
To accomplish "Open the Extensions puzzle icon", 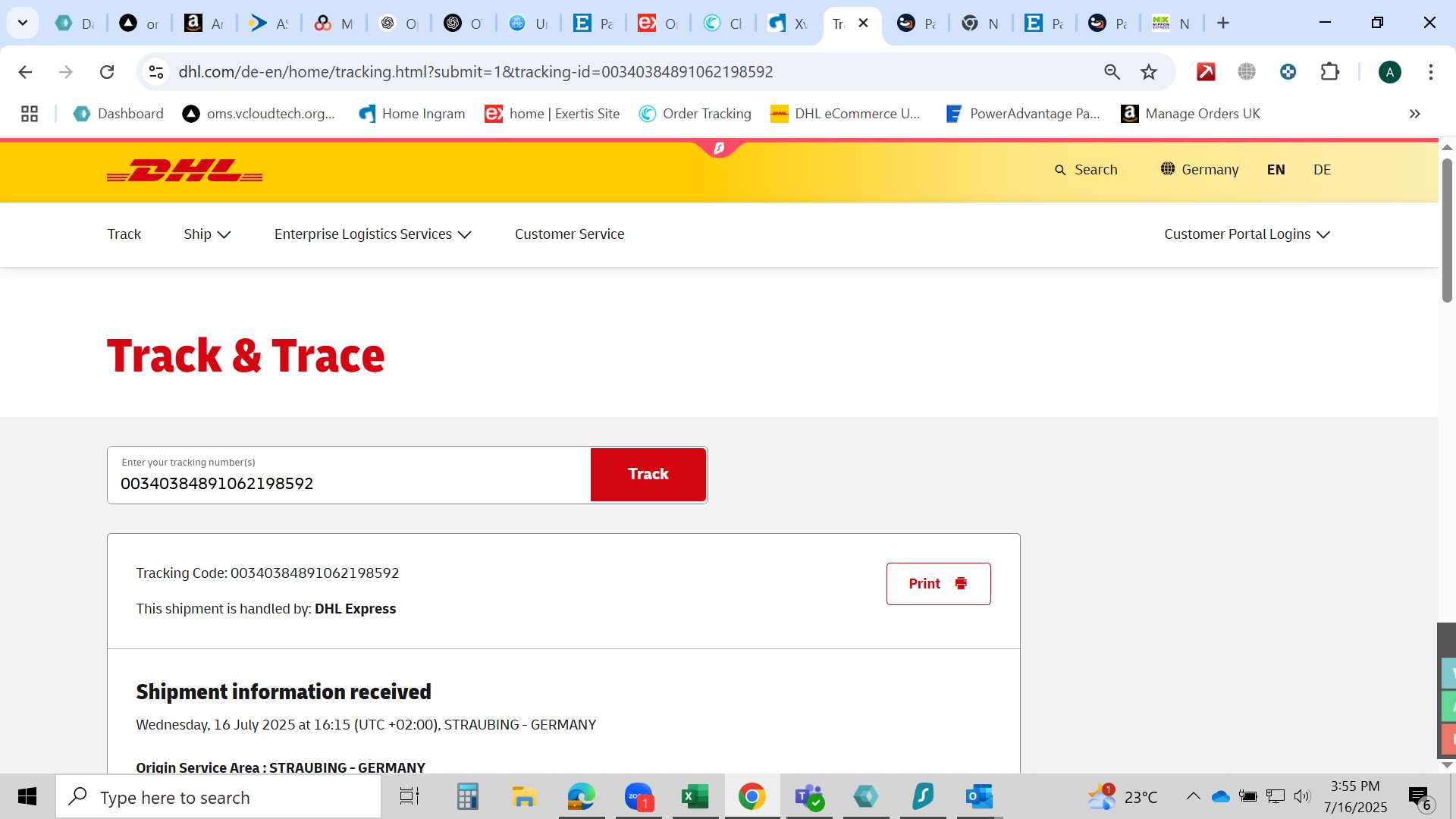I will coord(1329,72).
